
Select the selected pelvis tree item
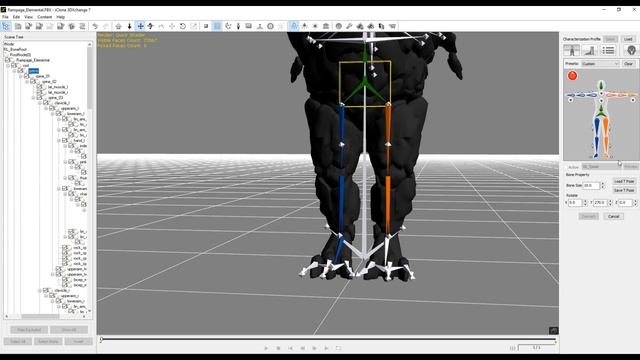33,71
